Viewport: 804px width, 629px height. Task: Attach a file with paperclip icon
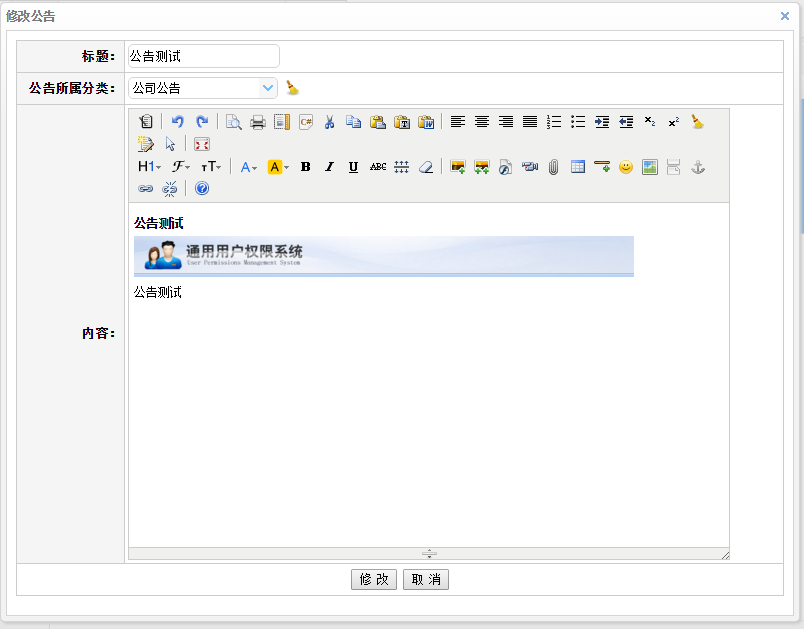(554, 167)
